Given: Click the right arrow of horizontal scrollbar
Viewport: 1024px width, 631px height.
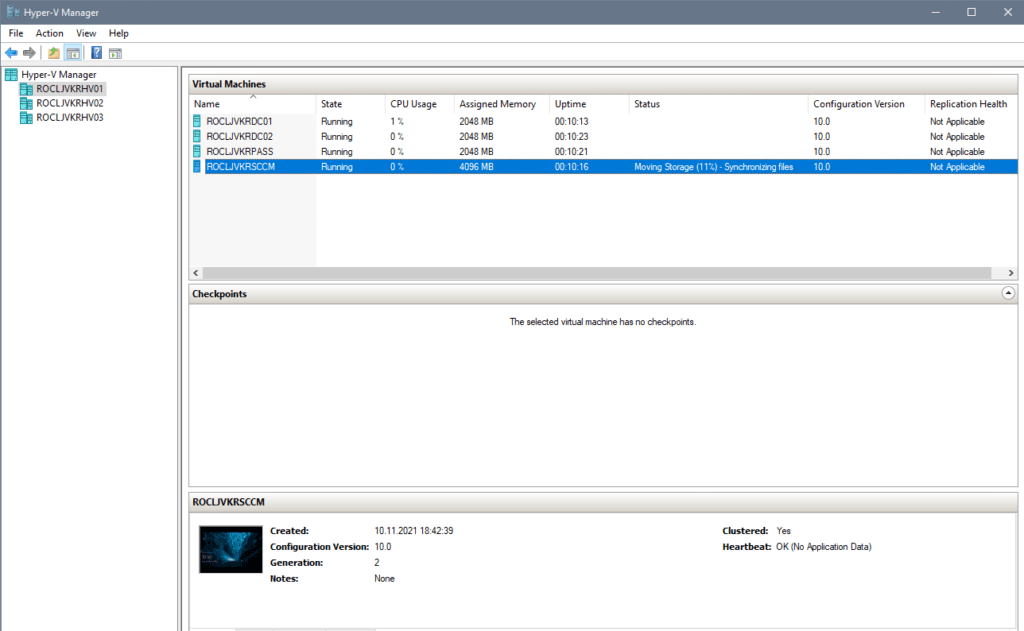Looking at the screenshot, I should 1010,272.
